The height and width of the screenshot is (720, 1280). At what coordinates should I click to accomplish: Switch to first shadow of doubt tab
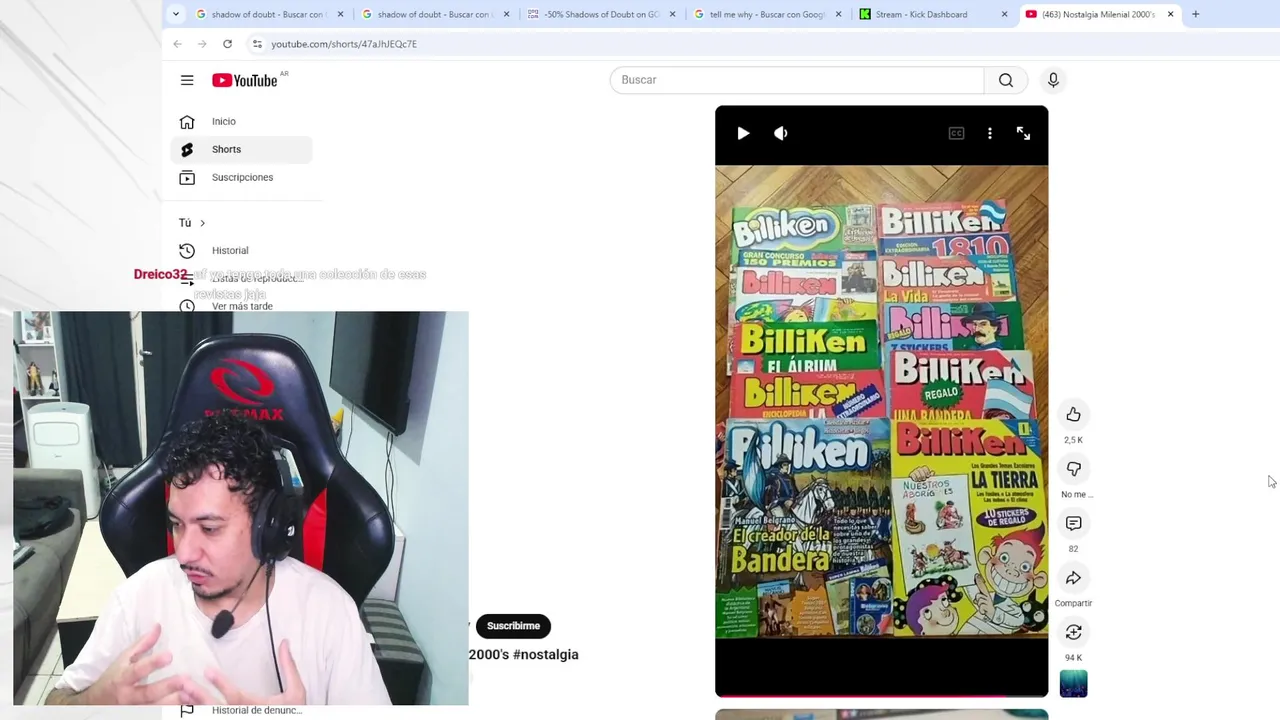[x=267, y=14]
